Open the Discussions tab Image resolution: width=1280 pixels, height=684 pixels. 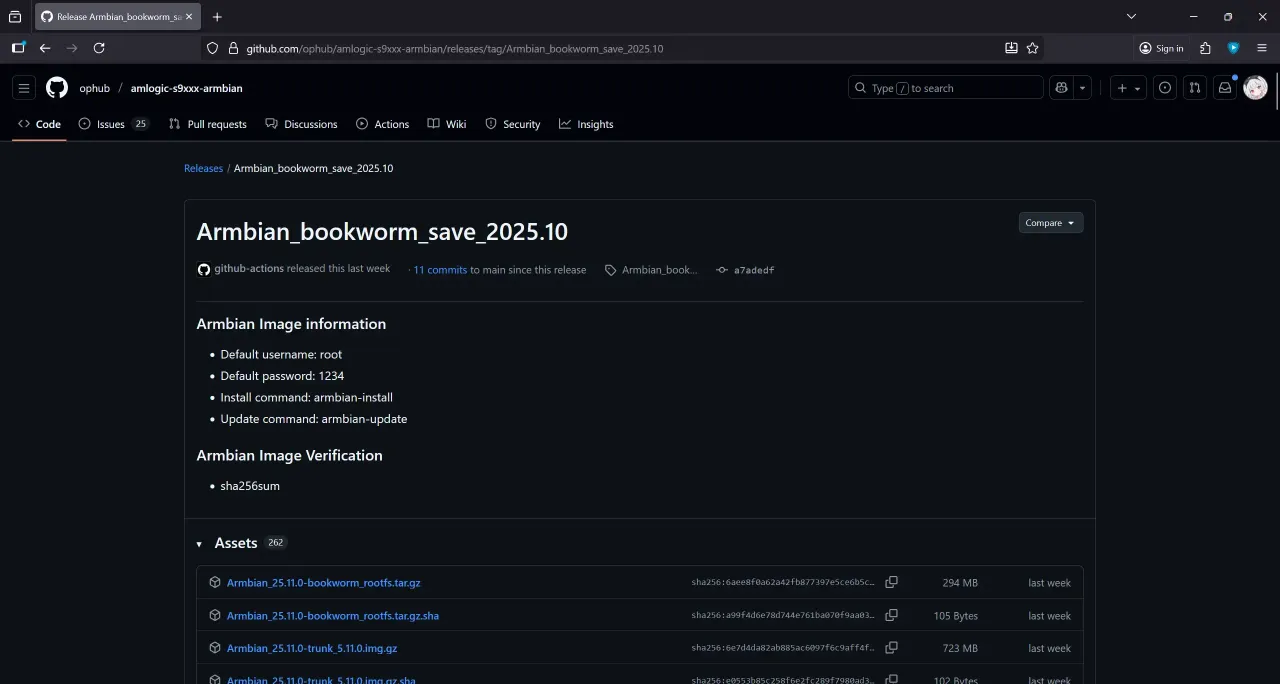point(301,124)
